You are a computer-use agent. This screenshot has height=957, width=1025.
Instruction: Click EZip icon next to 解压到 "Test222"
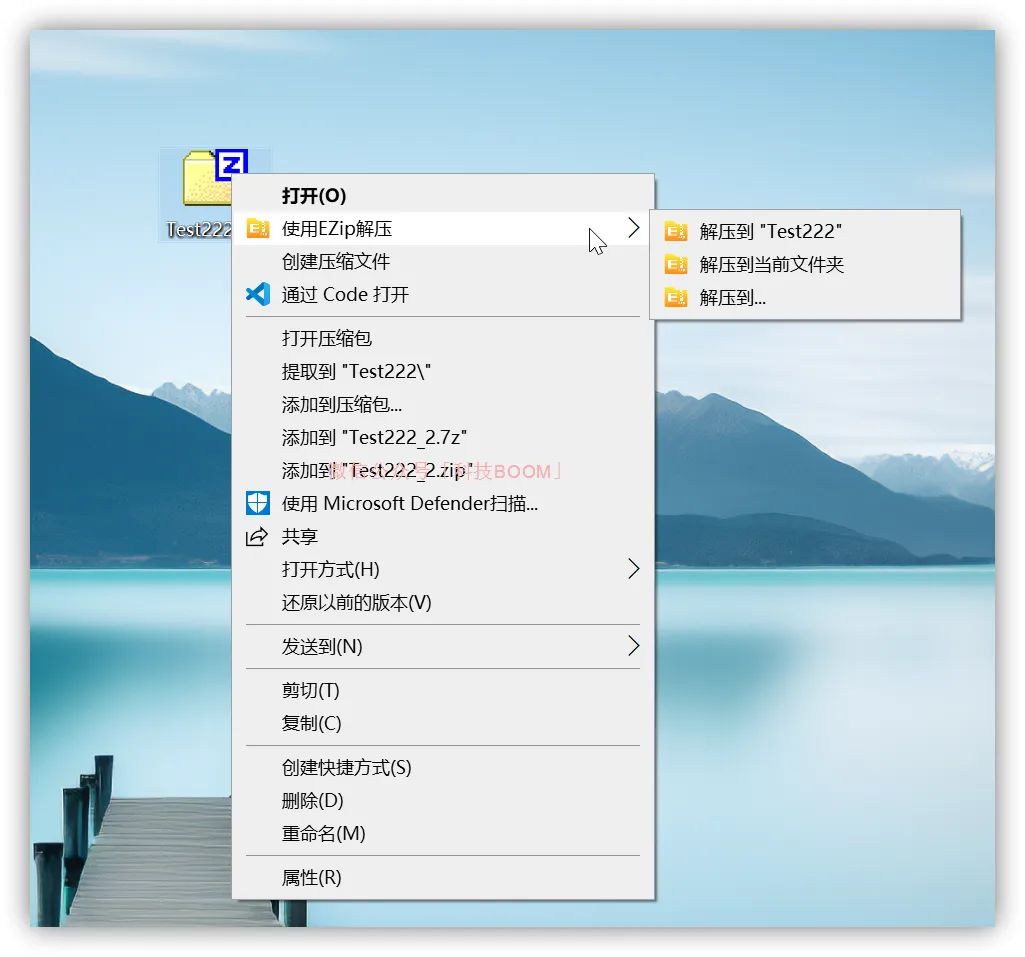(676, 231)
